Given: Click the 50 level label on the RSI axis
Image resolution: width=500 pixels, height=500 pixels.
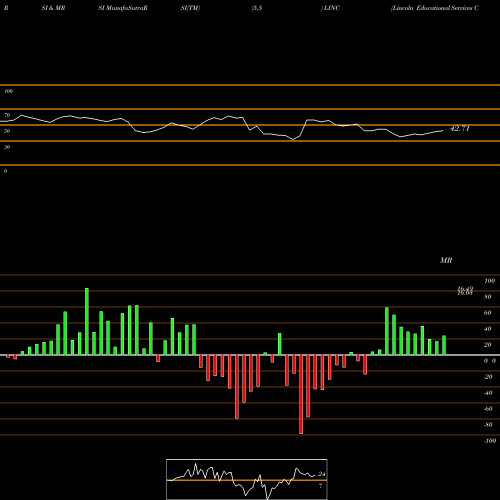Looking at the screenshot, I should 7,131.
